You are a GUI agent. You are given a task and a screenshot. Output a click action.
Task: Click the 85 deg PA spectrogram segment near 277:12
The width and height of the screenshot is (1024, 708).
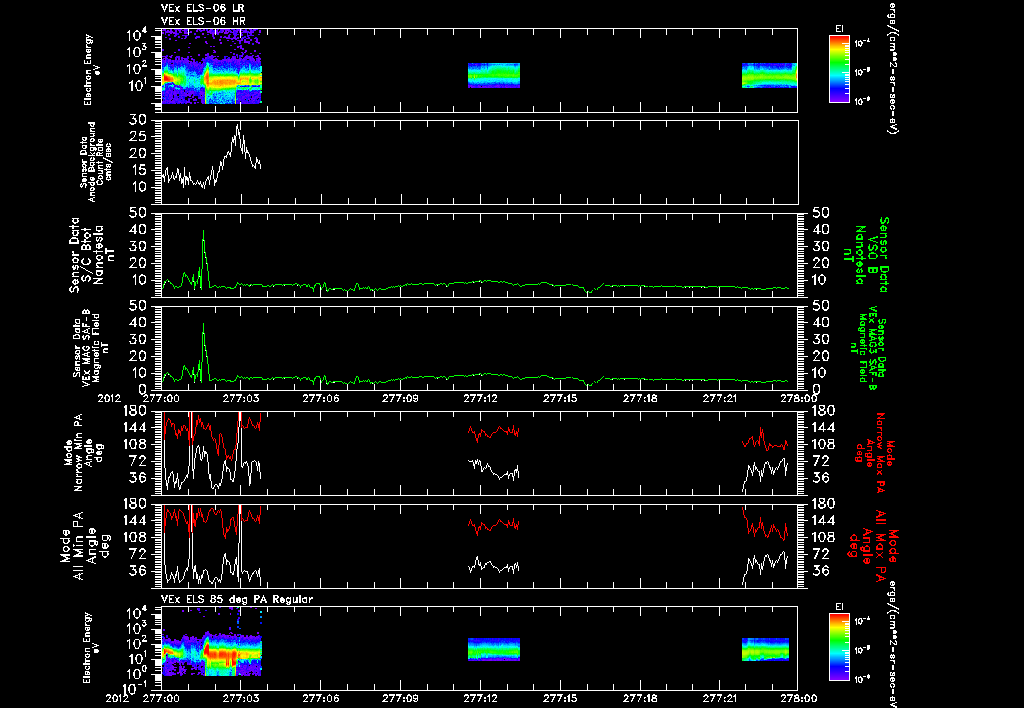494,650
